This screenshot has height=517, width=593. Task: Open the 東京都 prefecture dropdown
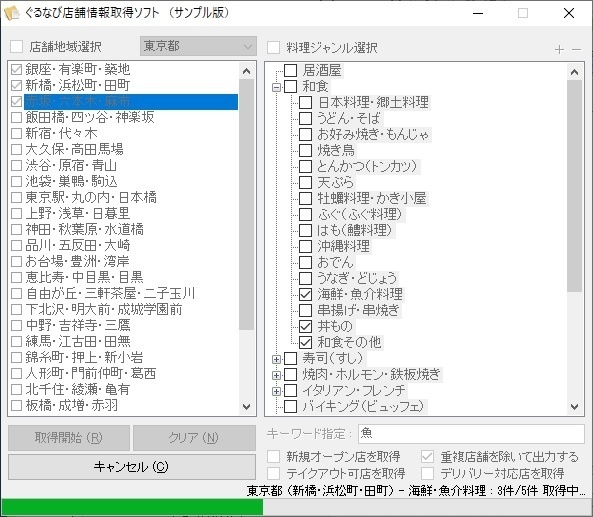198,46
